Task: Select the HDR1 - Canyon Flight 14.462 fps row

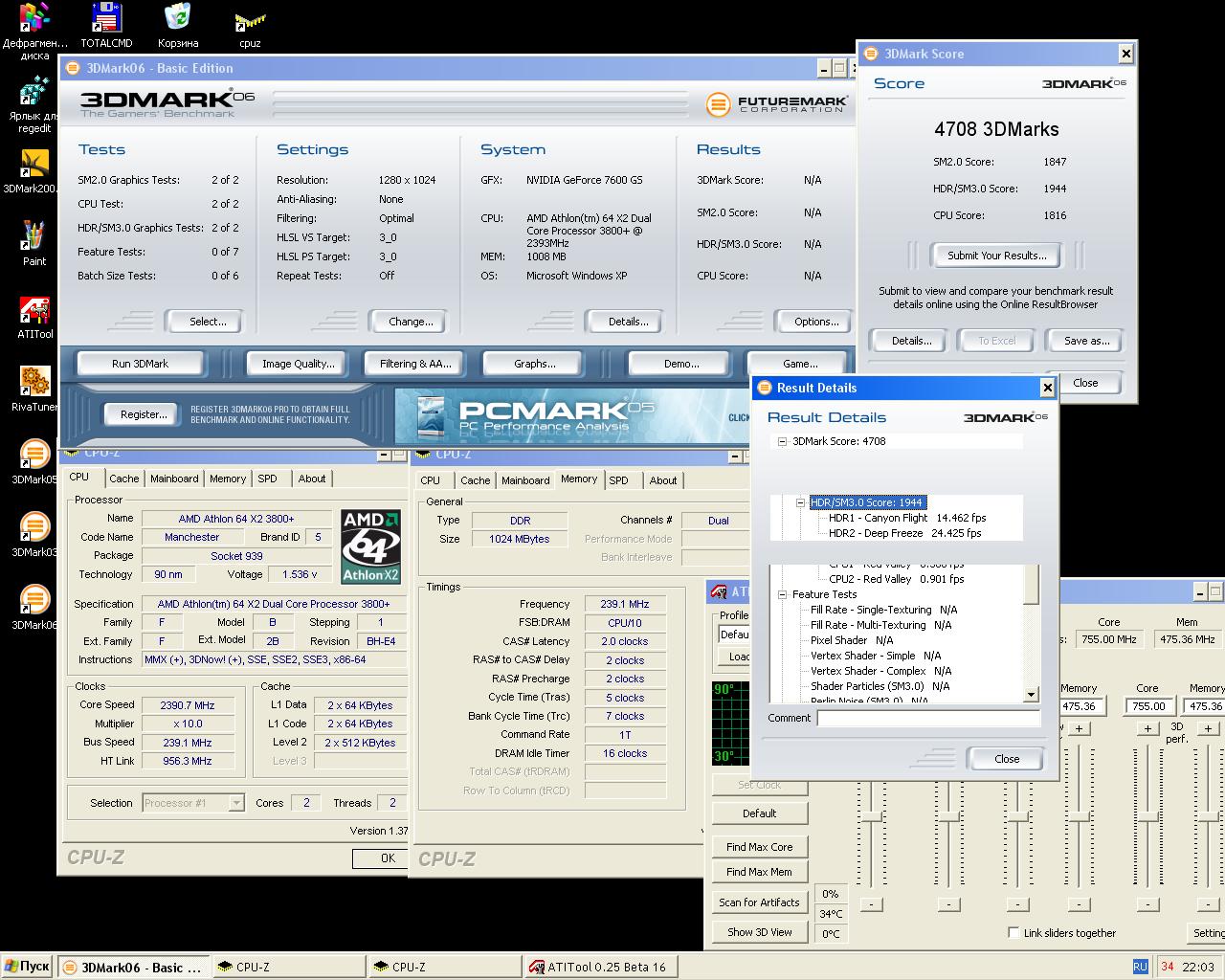Action: [x=907, y=518]
